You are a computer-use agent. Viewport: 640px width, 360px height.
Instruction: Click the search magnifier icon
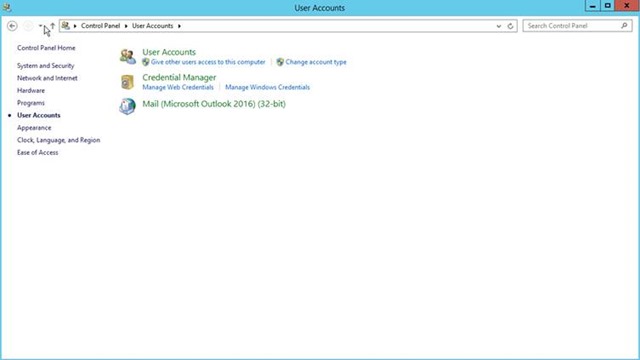tap(624, 26)
